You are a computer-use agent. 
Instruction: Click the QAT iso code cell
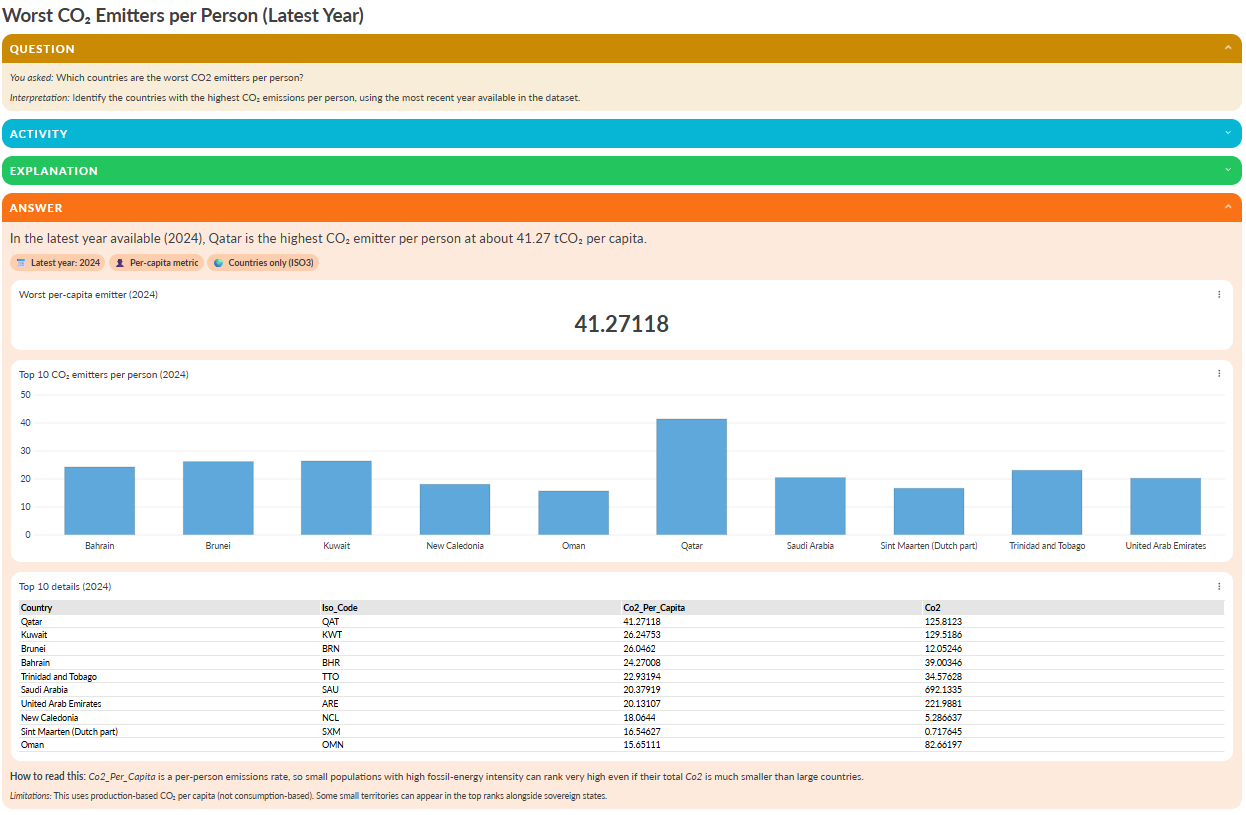pos(331,622)
